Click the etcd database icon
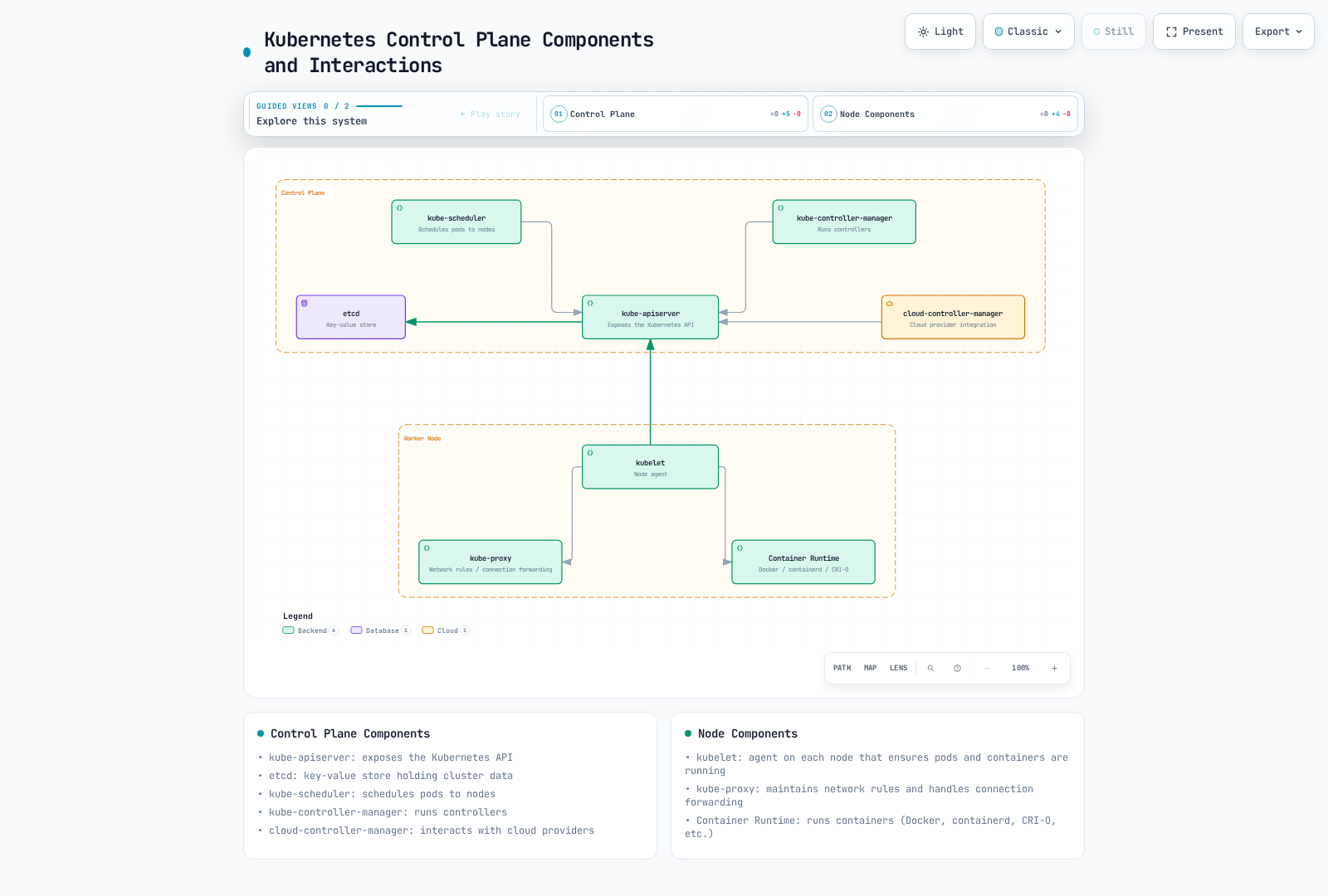This screenshot has height=896, width=1328. 305,304
